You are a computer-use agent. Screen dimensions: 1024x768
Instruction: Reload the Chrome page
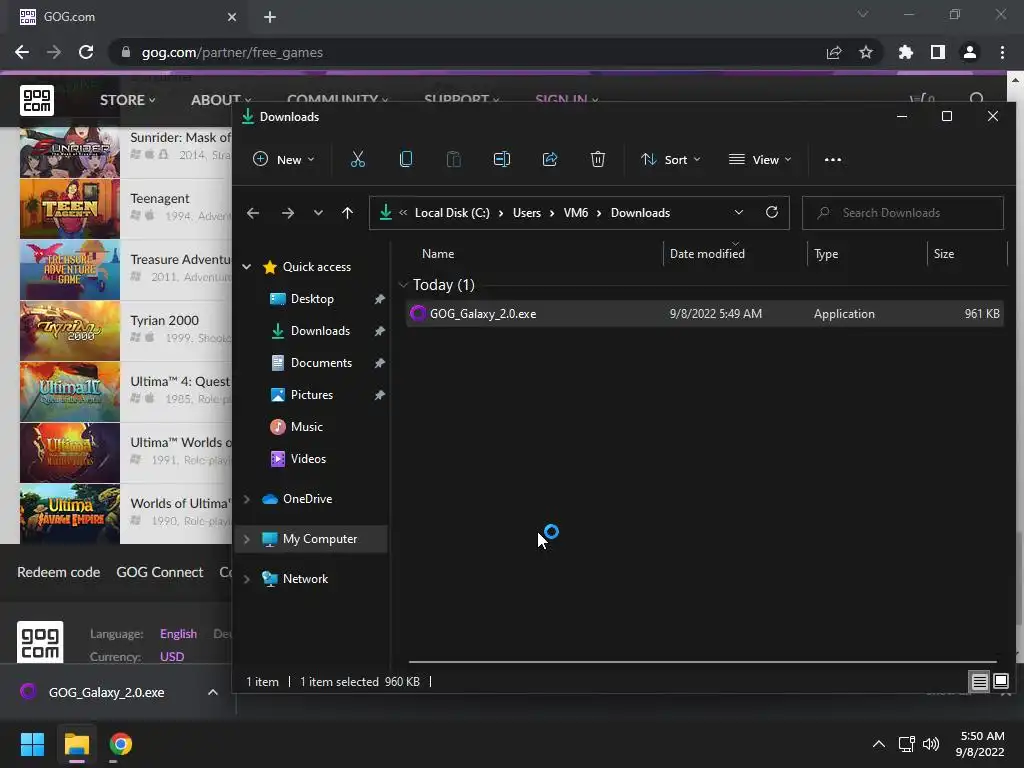(86, 52)
